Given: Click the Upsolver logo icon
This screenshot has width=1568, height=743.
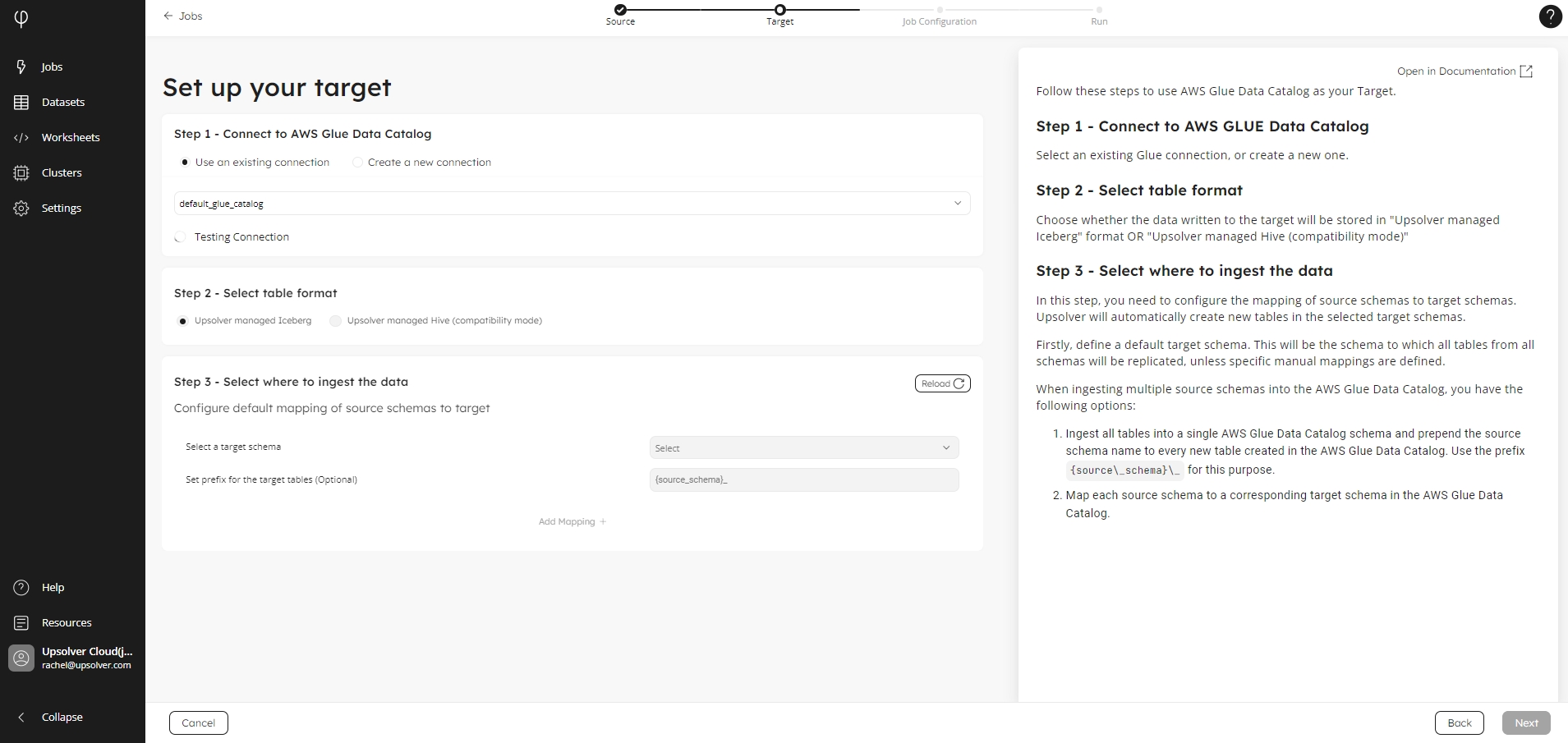Looking at the screenshot, I should 21,18.
